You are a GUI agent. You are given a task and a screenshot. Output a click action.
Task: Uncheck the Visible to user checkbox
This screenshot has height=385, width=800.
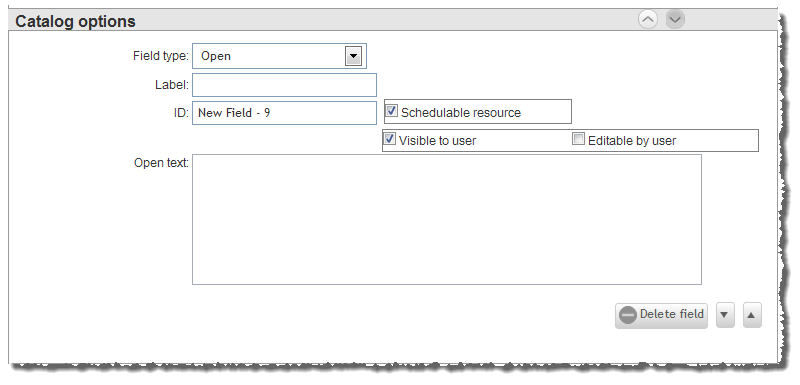tap(390, 139)
